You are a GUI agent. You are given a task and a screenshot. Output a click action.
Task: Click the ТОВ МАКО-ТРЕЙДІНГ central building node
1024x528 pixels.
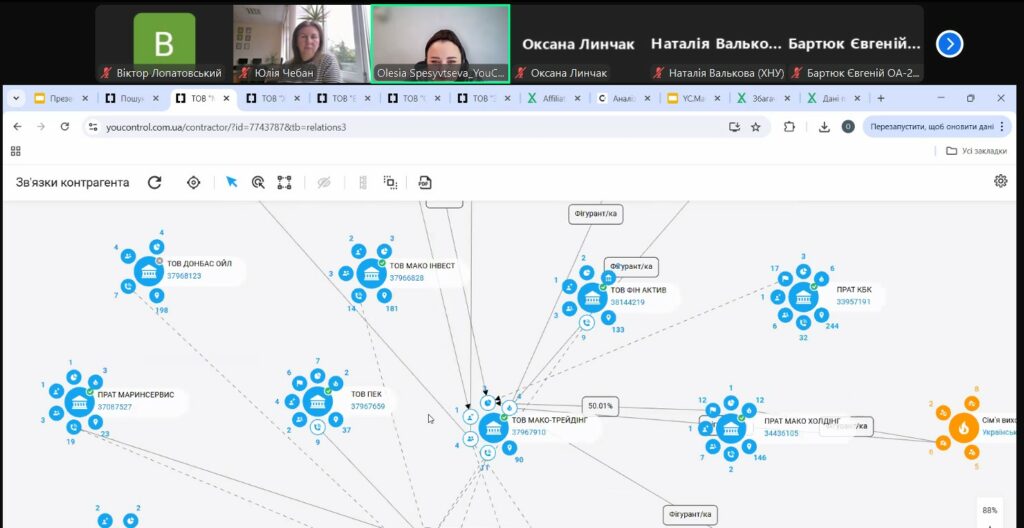click(494, 428)
